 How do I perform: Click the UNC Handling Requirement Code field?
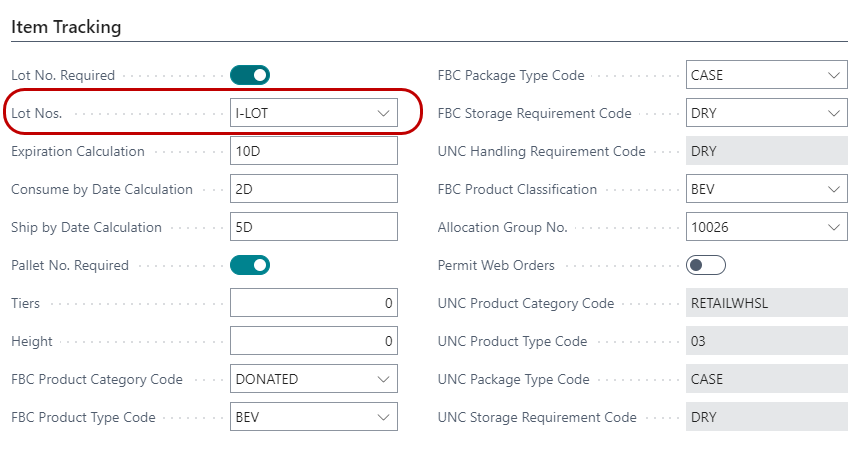[x=766, y=152]
